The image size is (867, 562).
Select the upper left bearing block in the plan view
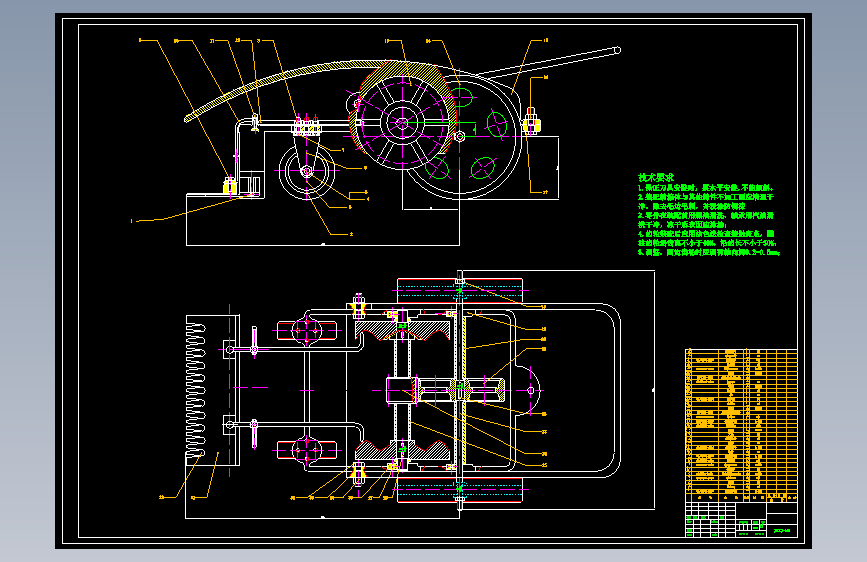[x=306, y=331]
